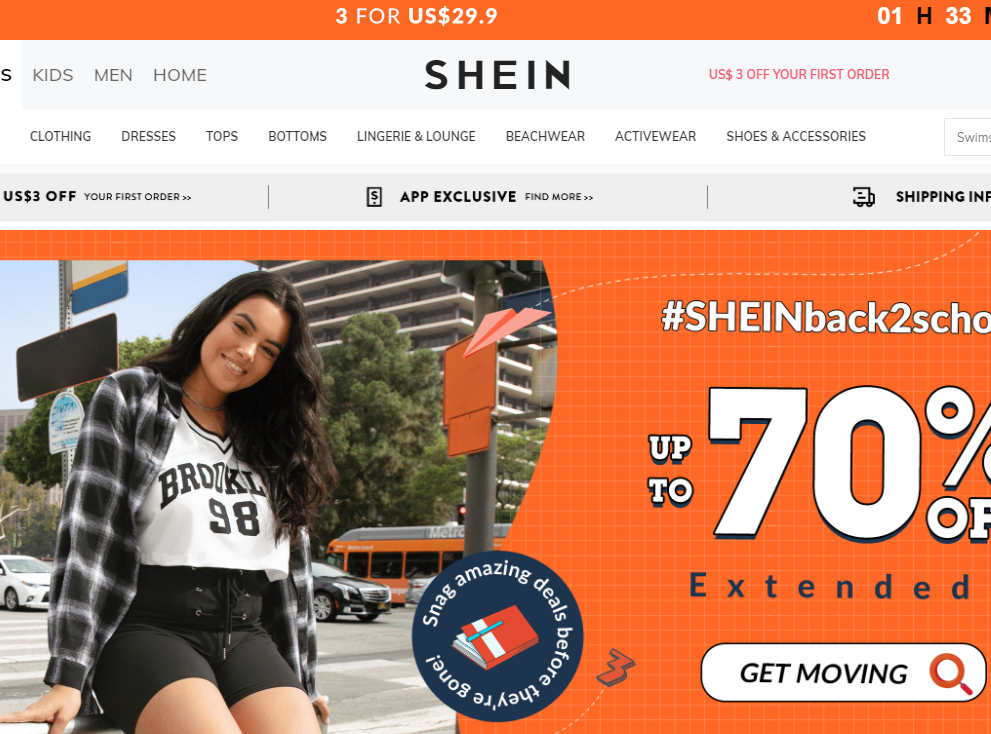Viewport: 991px width, 734px height.
Task: Click 'US$ 3 OFF YOUR FIRST ORDER' pink link
Action: click(799, 75)
